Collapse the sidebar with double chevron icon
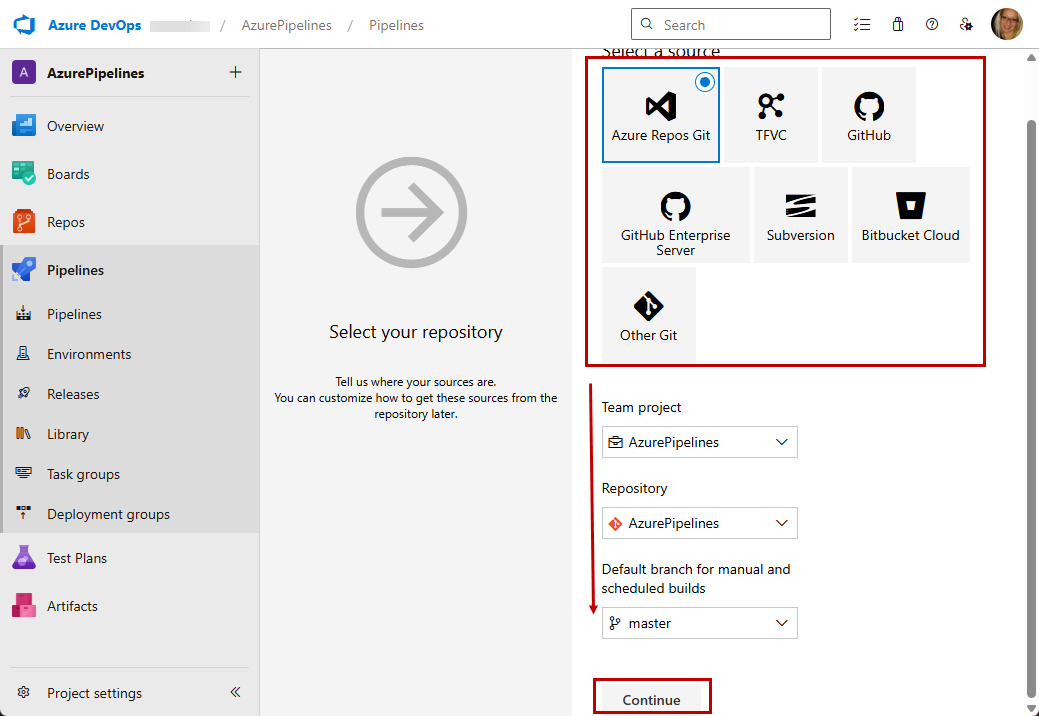 [235, 692]
